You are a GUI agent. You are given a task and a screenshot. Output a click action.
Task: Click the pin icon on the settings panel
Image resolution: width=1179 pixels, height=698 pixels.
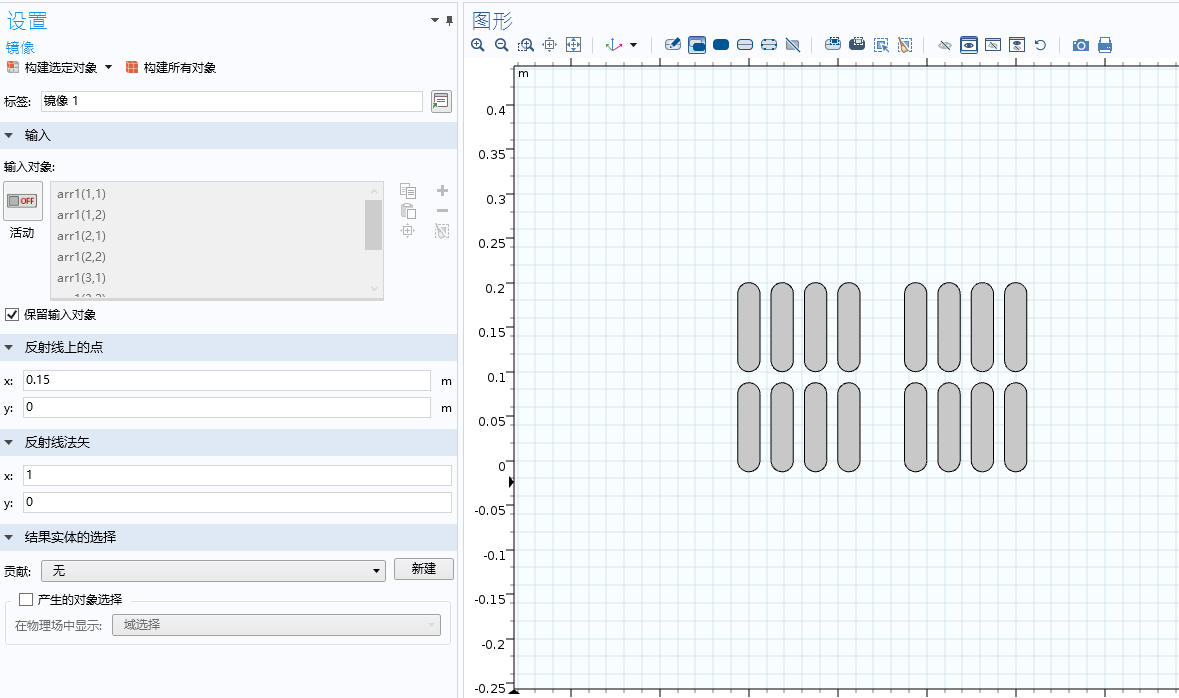pyautogui.click(x=450, y=20)
